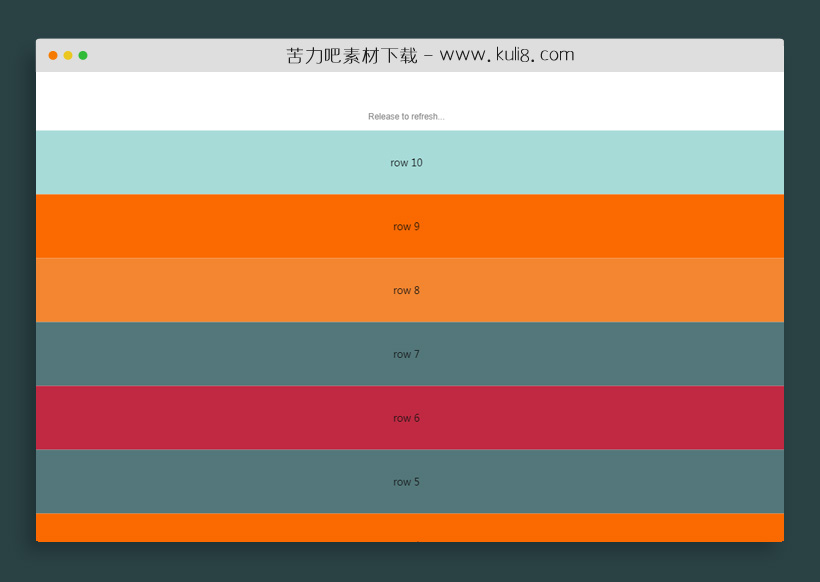Click the red close circle icon
Viewport: 820px width, 582px height.
click(x=52, y=56)
